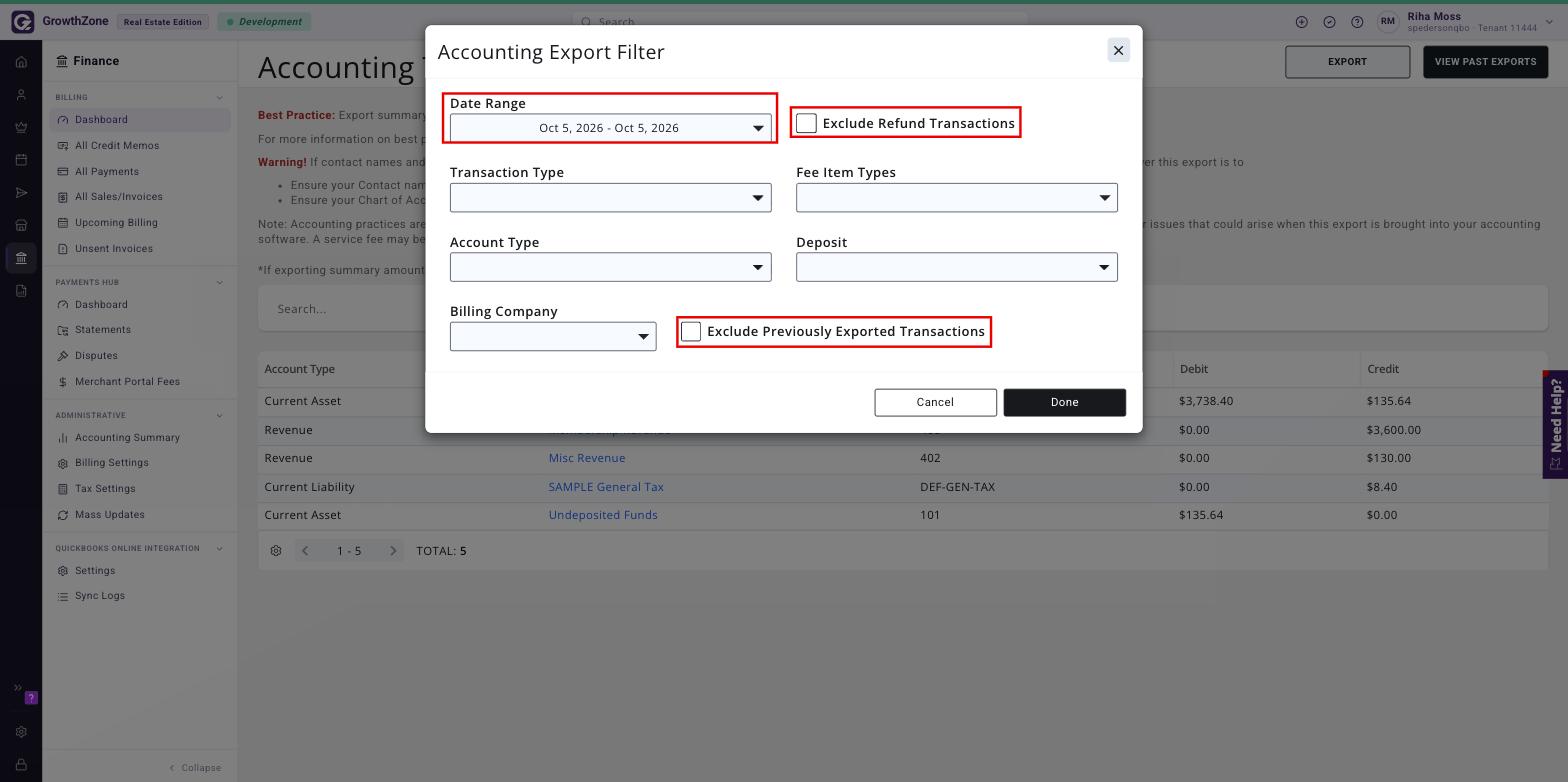The image size is (1568, 782).
Task: Collapse the BILLING section in the sidebar
Action: 219,98
